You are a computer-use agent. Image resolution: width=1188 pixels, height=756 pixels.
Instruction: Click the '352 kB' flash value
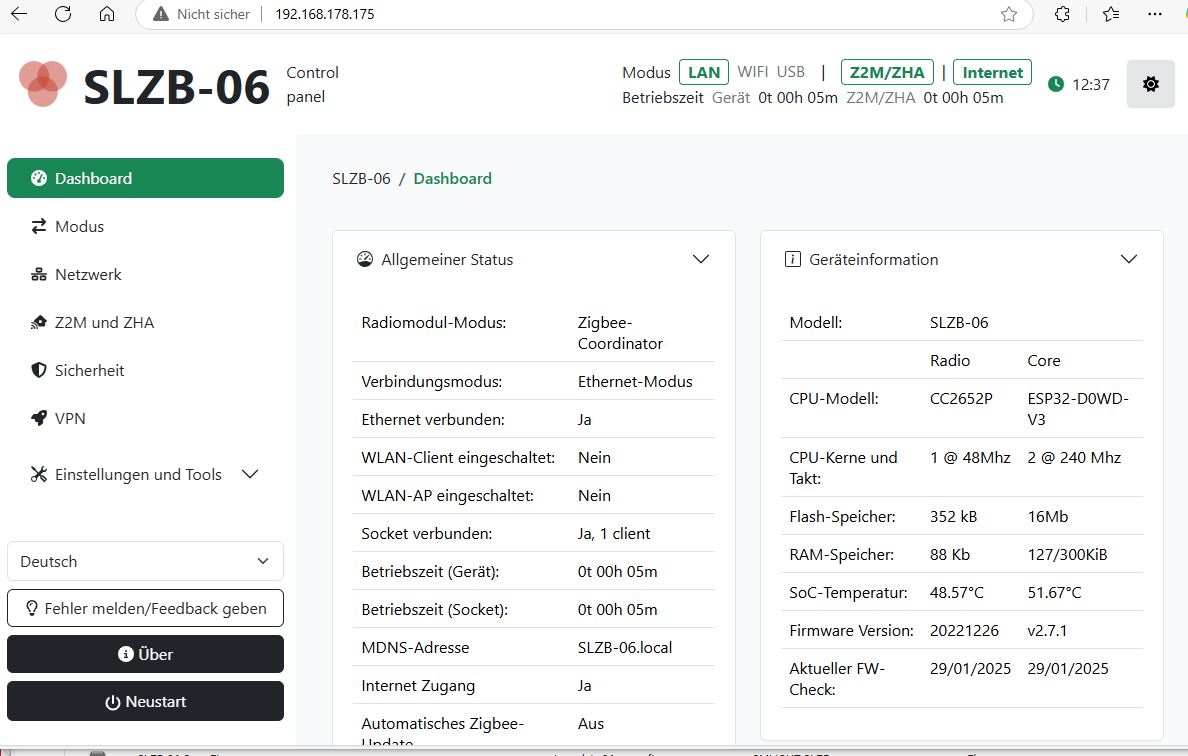pos(953,517)
